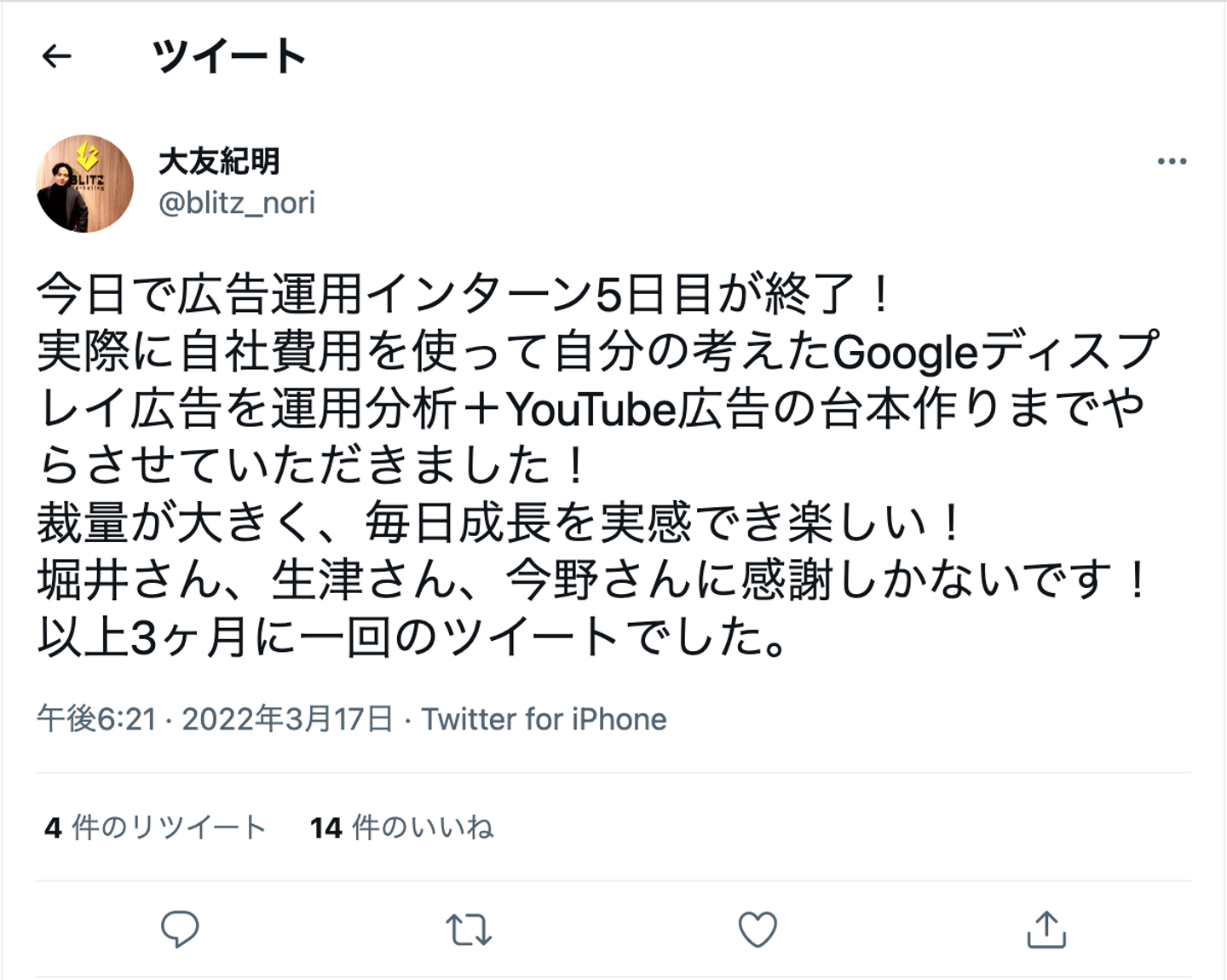Retweet this post using the retweet icon
Viewport: 1227px width, 980px height.
click(x=469, y=930)
